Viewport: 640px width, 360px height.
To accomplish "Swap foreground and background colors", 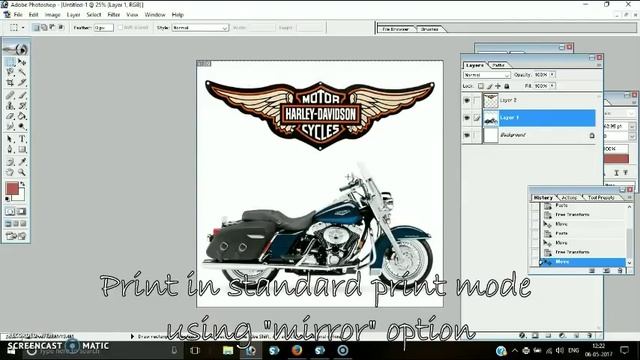I will coord(22,184).
